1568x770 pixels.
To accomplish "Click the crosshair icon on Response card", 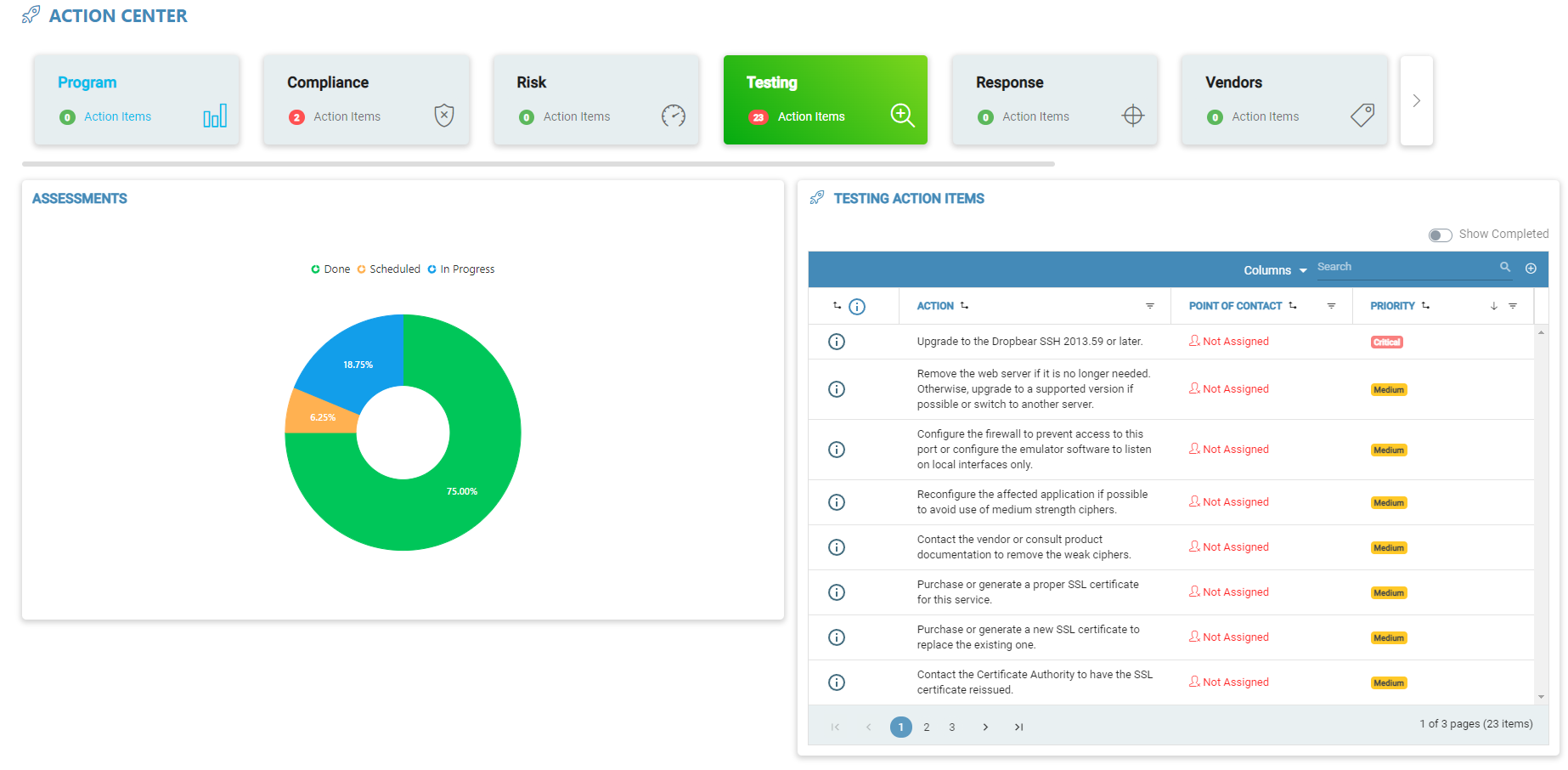I will pyautogui.click(x=1132, y=116).
